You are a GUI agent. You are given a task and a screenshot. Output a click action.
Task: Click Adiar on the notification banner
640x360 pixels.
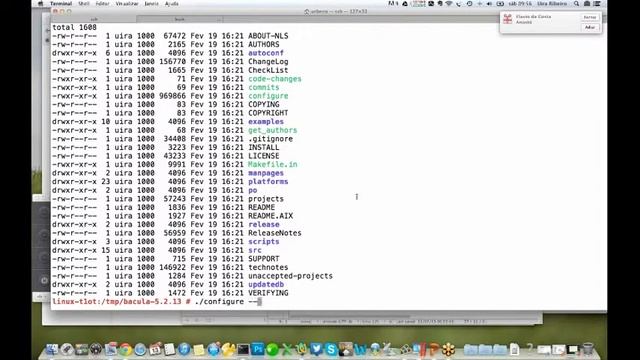coord(590,27)
